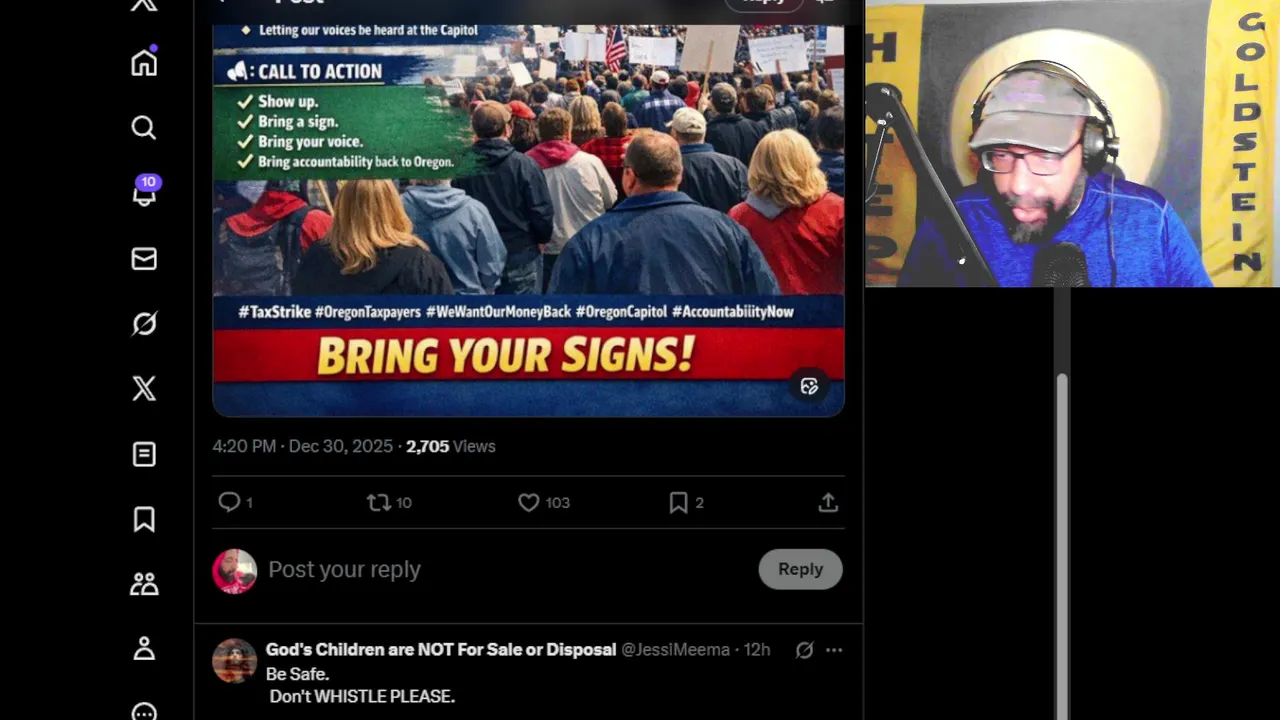Open the Lists icon in sidebar
The image size is (1280, 720).
pyautogui.click(x=144, y=454)
